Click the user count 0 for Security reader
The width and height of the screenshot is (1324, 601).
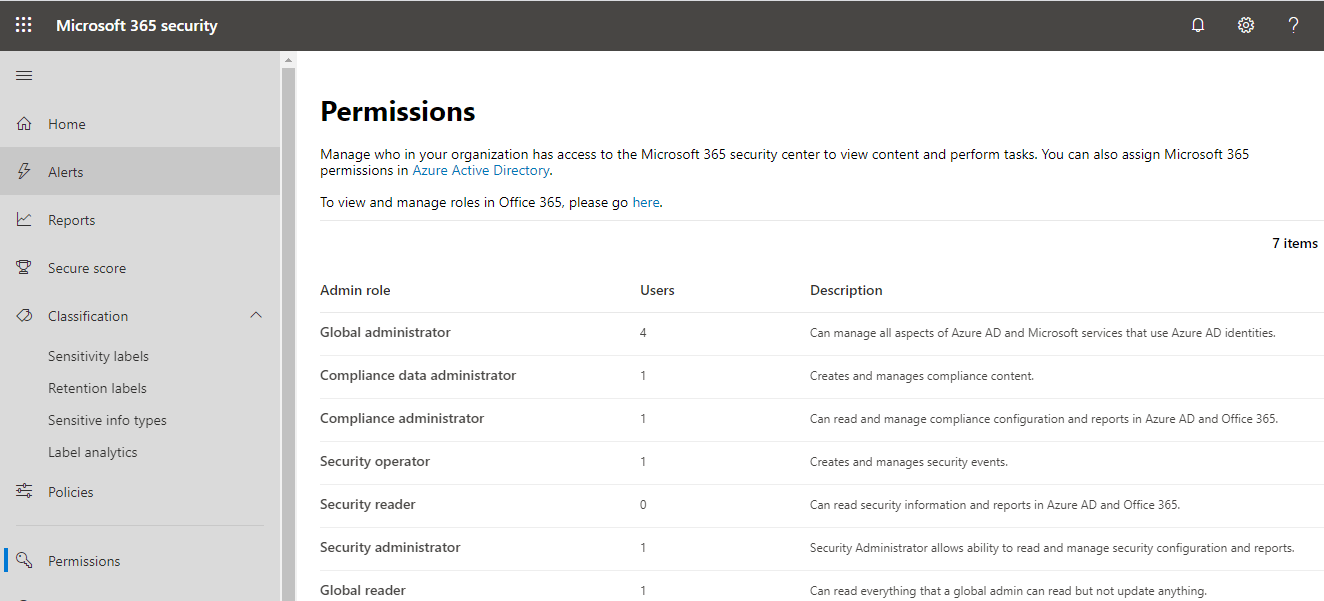point(643,505)
